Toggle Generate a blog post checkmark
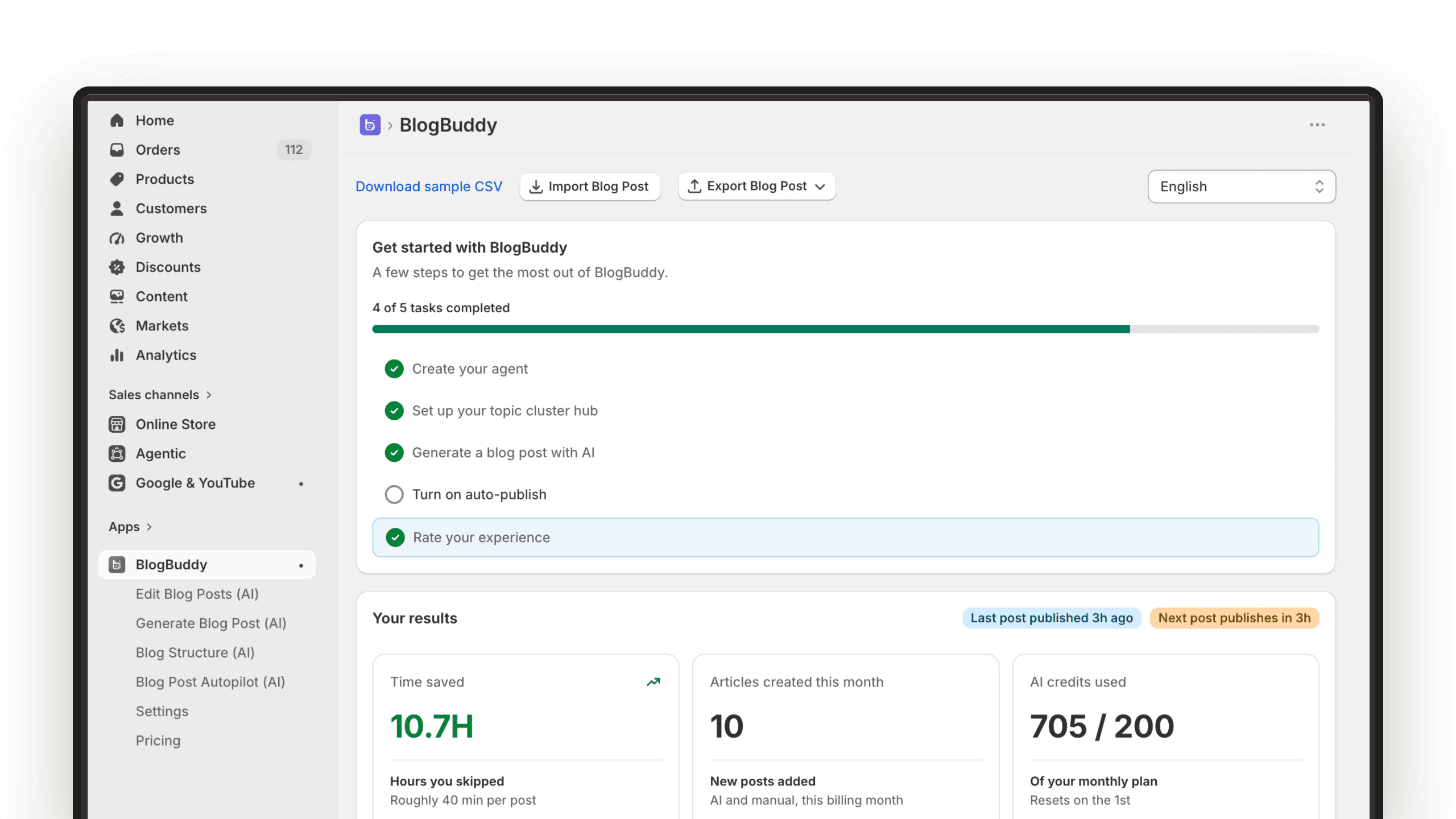The height and width of the screenshot is (819, 1456). 394,453
